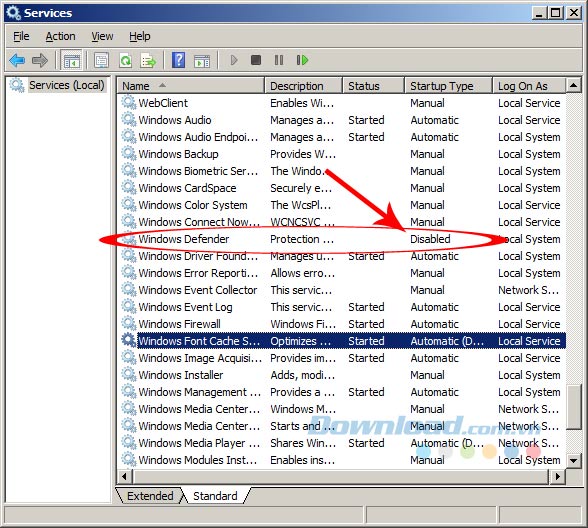
Task: Click the gear icon beside Windows Font Cache
Action: coord(129,340)
